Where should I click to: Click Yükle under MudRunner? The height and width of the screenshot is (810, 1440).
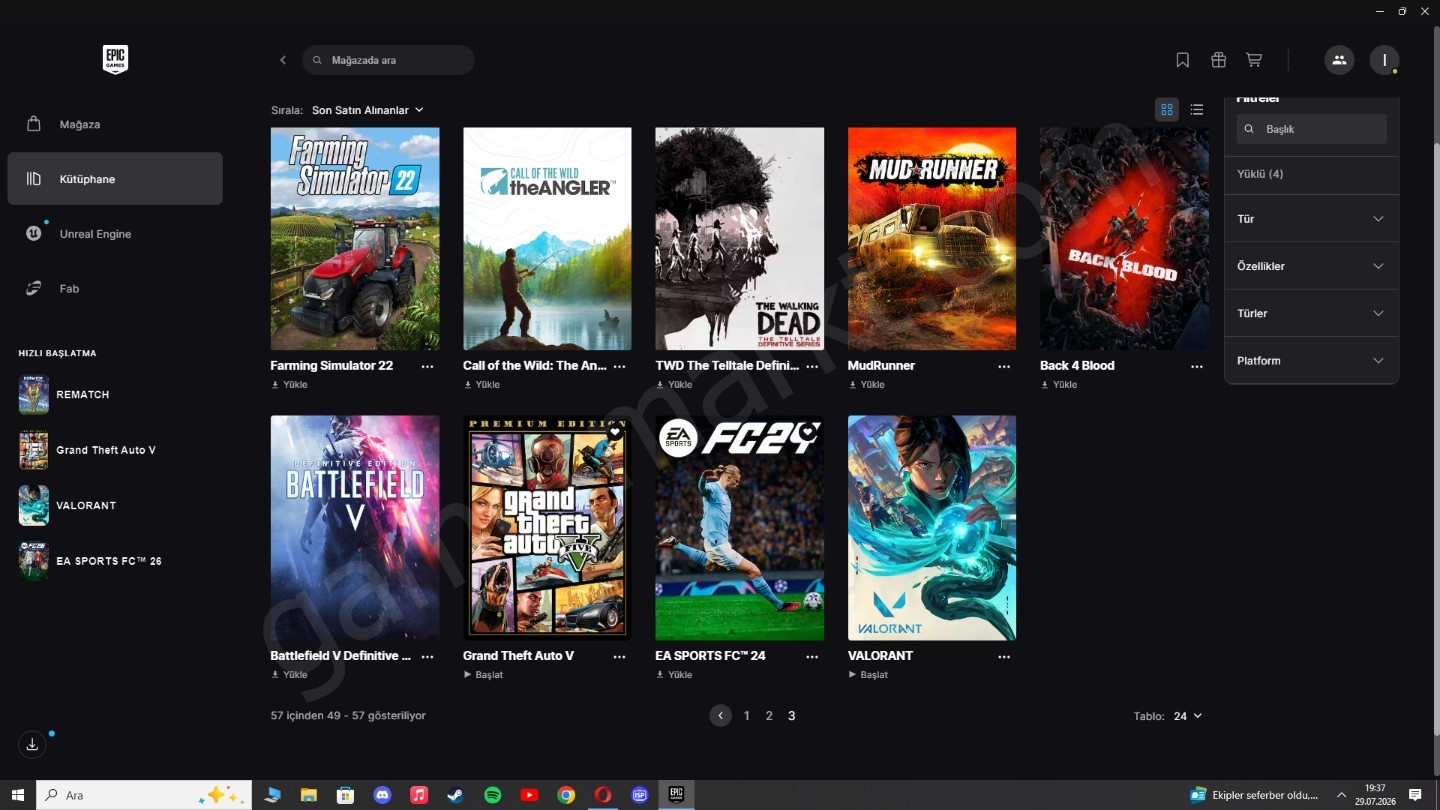pyautogui.click(x=866, y=385)
